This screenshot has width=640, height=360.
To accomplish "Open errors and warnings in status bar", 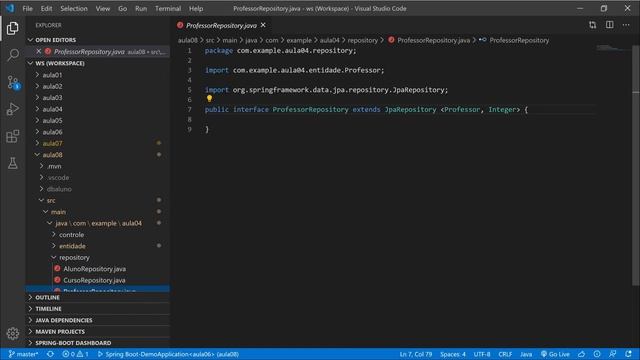I will (75, 354).
